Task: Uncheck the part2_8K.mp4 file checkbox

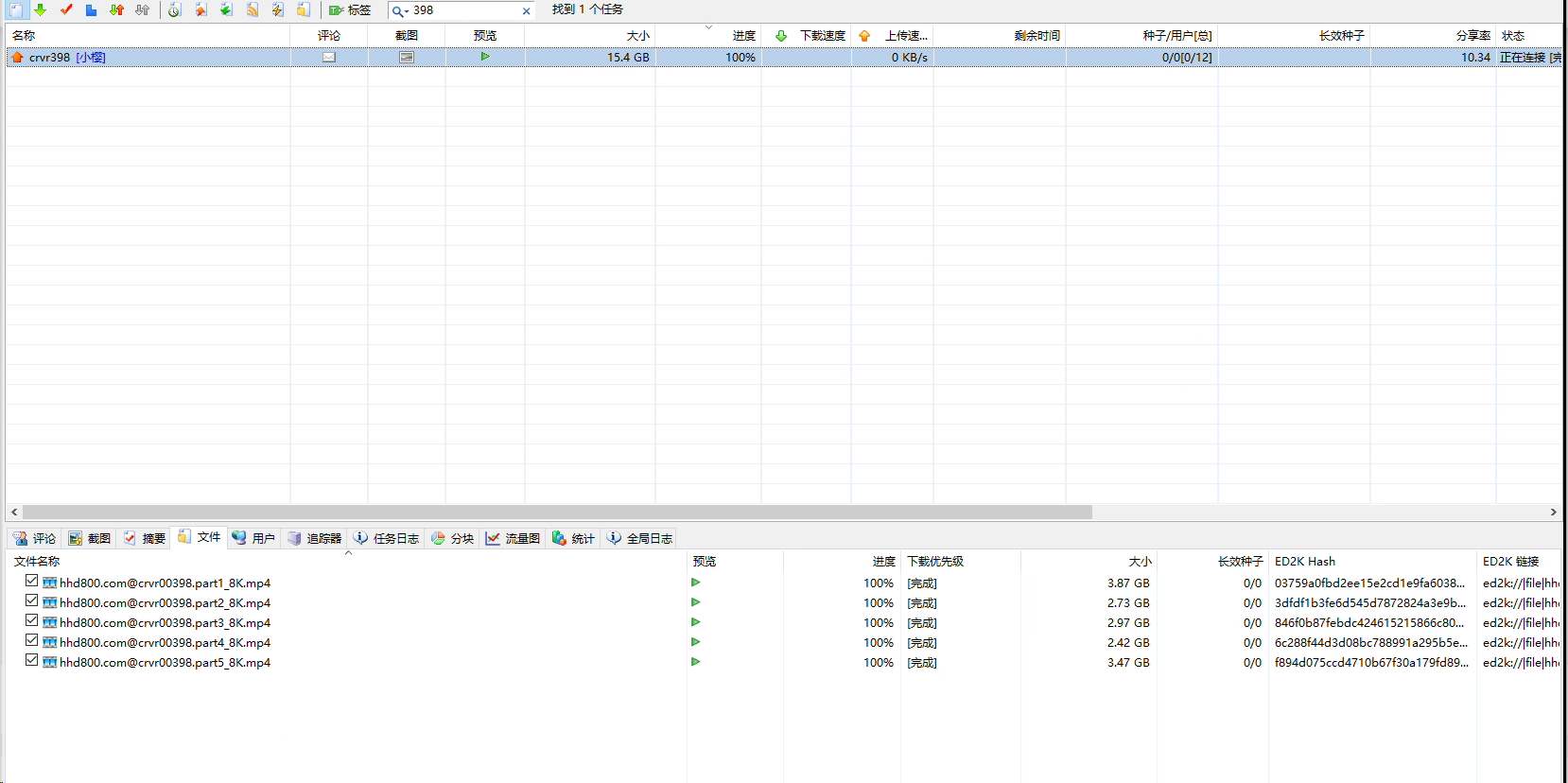Action: pos(32,600)
